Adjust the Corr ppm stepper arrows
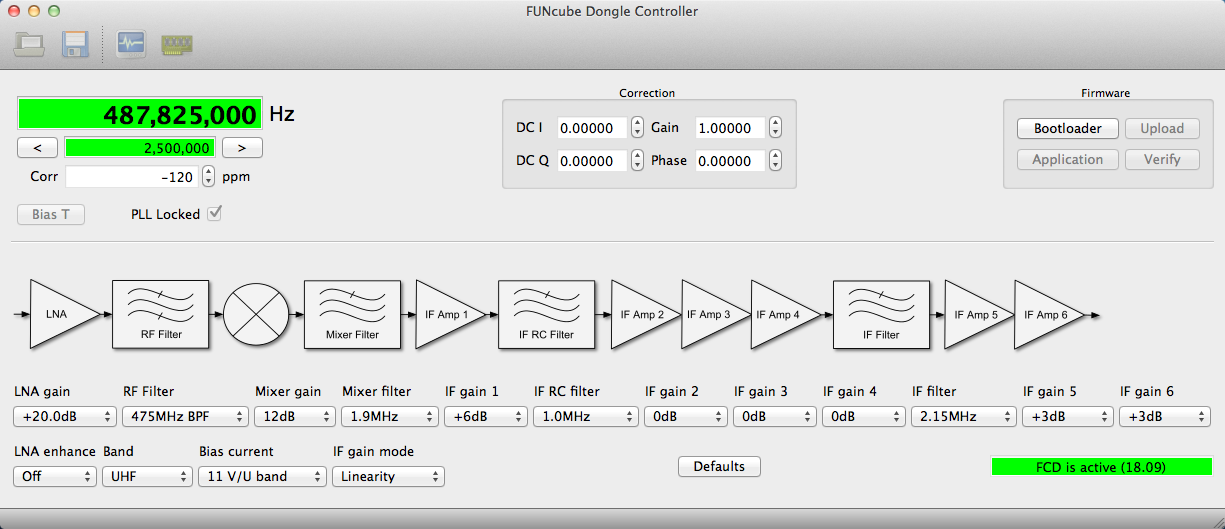Viewport: 1225px width, 529px height. [x=208, y=177]
